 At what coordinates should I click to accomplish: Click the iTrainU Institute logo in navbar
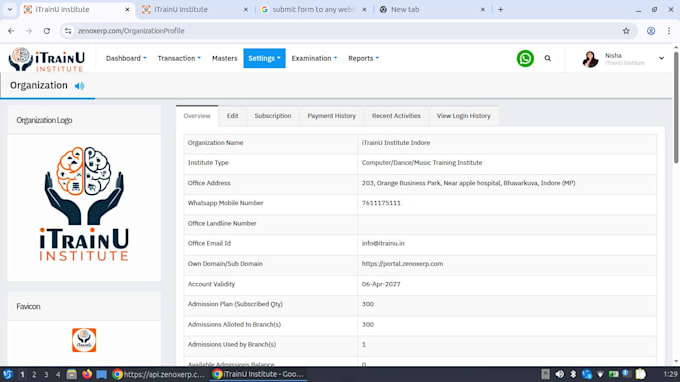coord(47,59)
